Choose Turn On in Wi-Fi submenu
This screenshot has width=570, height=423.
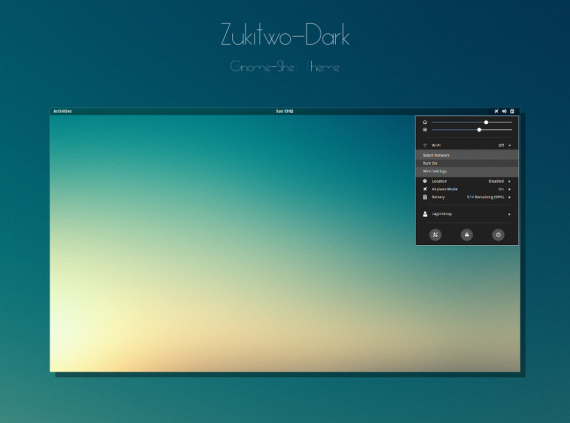[x=467, y=163]
